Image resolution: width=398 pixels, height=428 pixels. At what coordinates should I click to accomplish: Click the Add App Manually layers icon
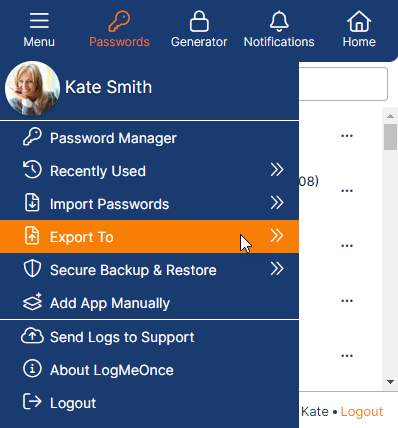pyautogui.click(x=32, y=302)
